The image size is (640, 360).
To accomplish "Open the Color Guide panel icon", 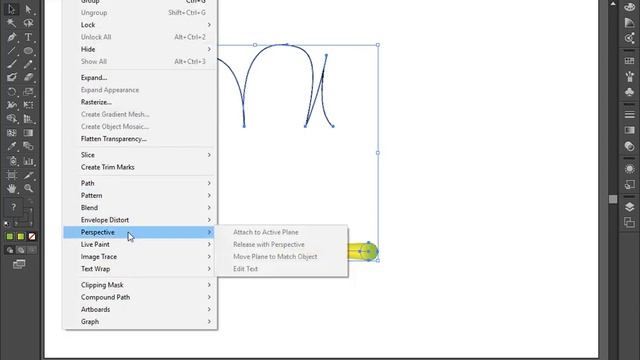I will point(629,23).
